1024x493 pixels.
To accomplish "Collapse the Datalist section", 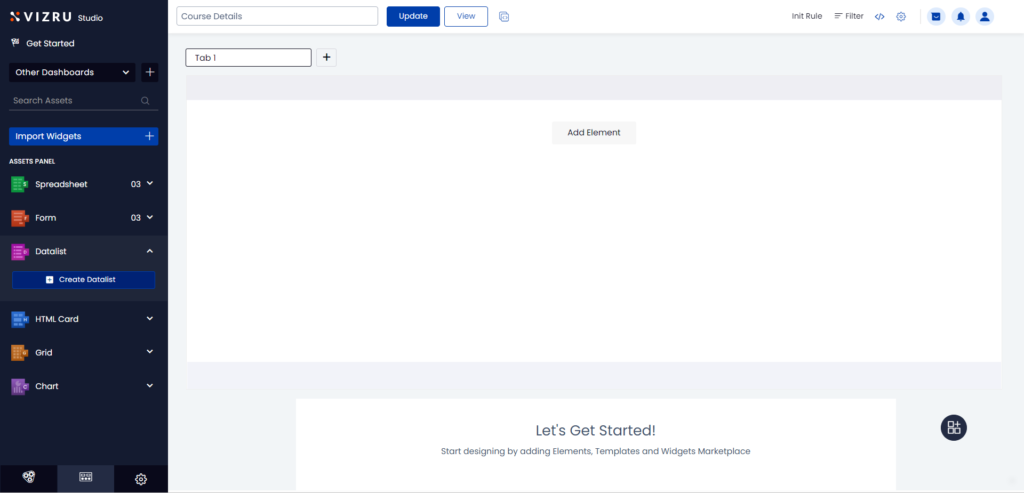I will point(150,251).
